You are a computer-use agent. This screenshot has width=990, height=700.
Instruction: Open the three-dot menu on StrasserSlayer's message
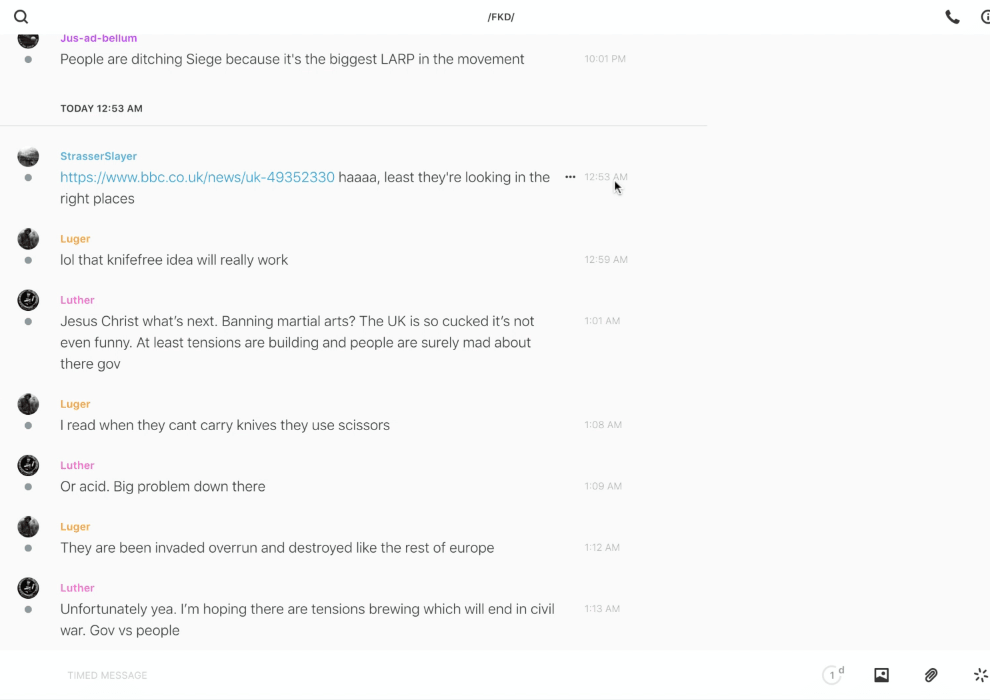(x=570, y=177)
